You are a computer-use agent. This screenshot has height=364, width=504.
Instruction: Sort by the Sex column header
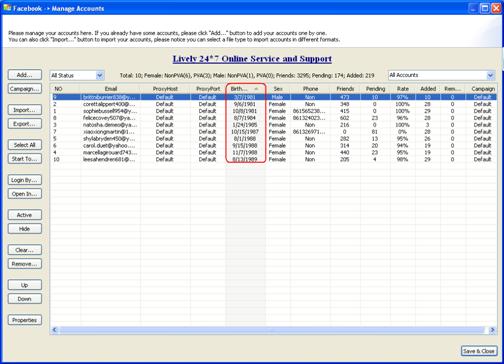point(278,89)
